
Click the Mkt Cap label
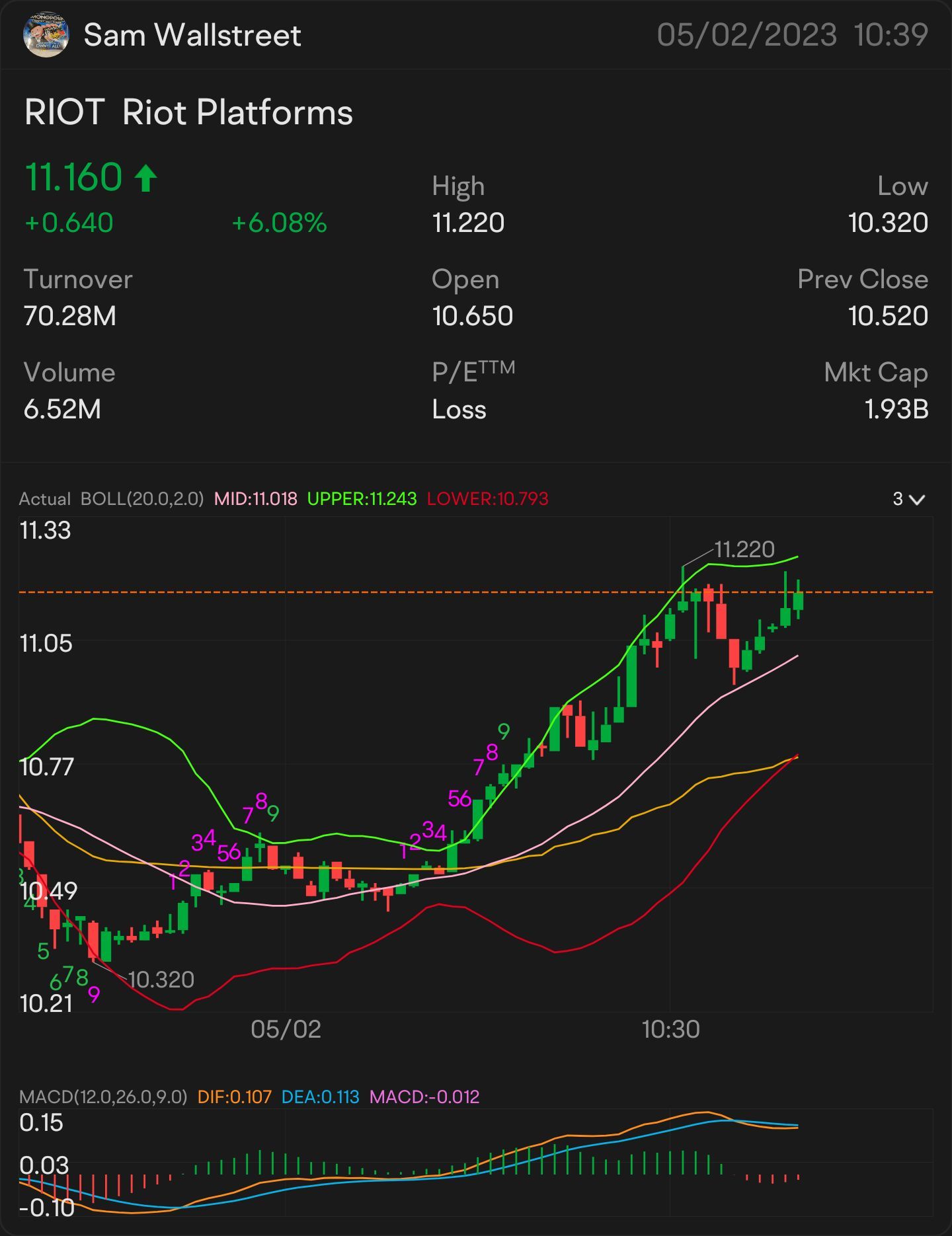[x=876, y=373]
